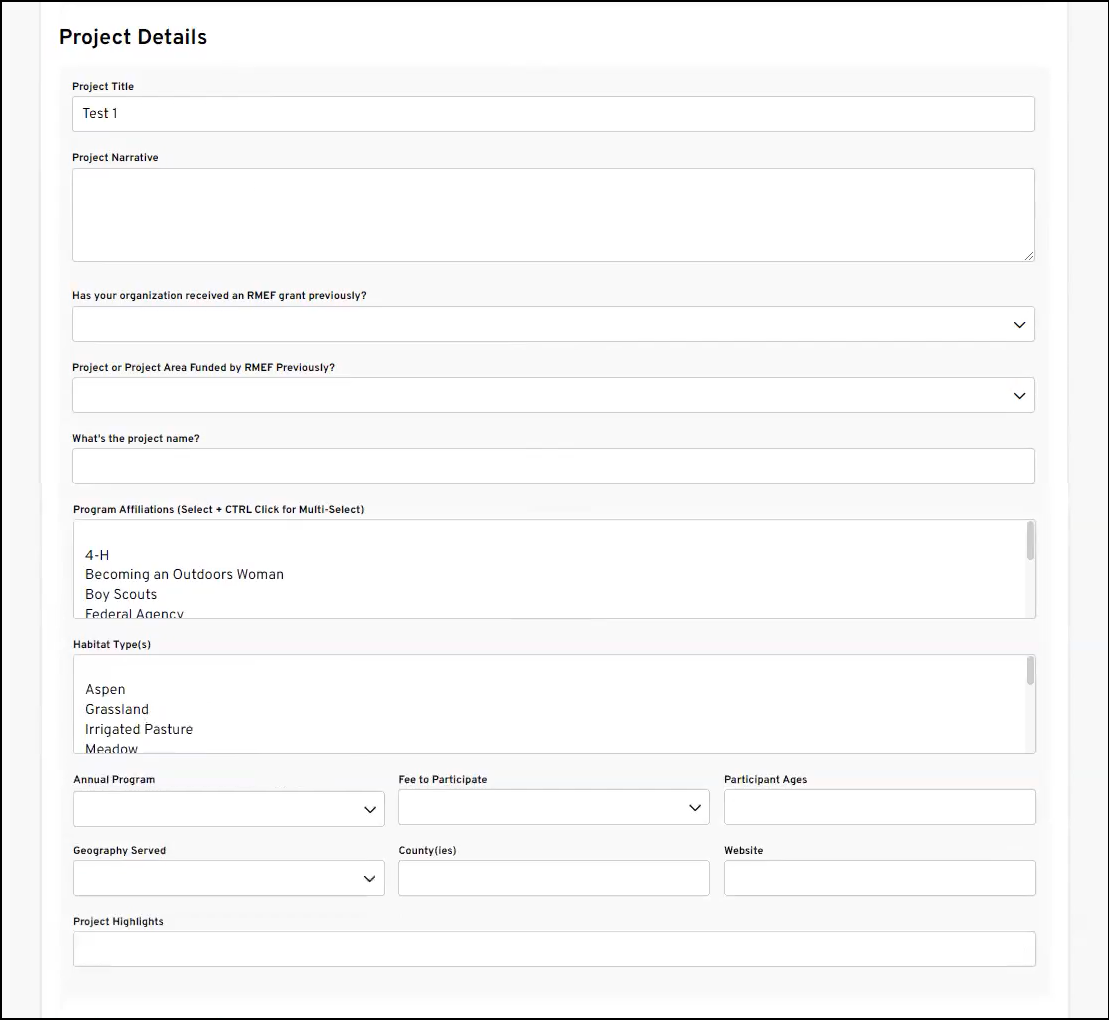Select Federal Agency program affiliation
Screen dimensions: 1109x1020
tap(134, 613)
